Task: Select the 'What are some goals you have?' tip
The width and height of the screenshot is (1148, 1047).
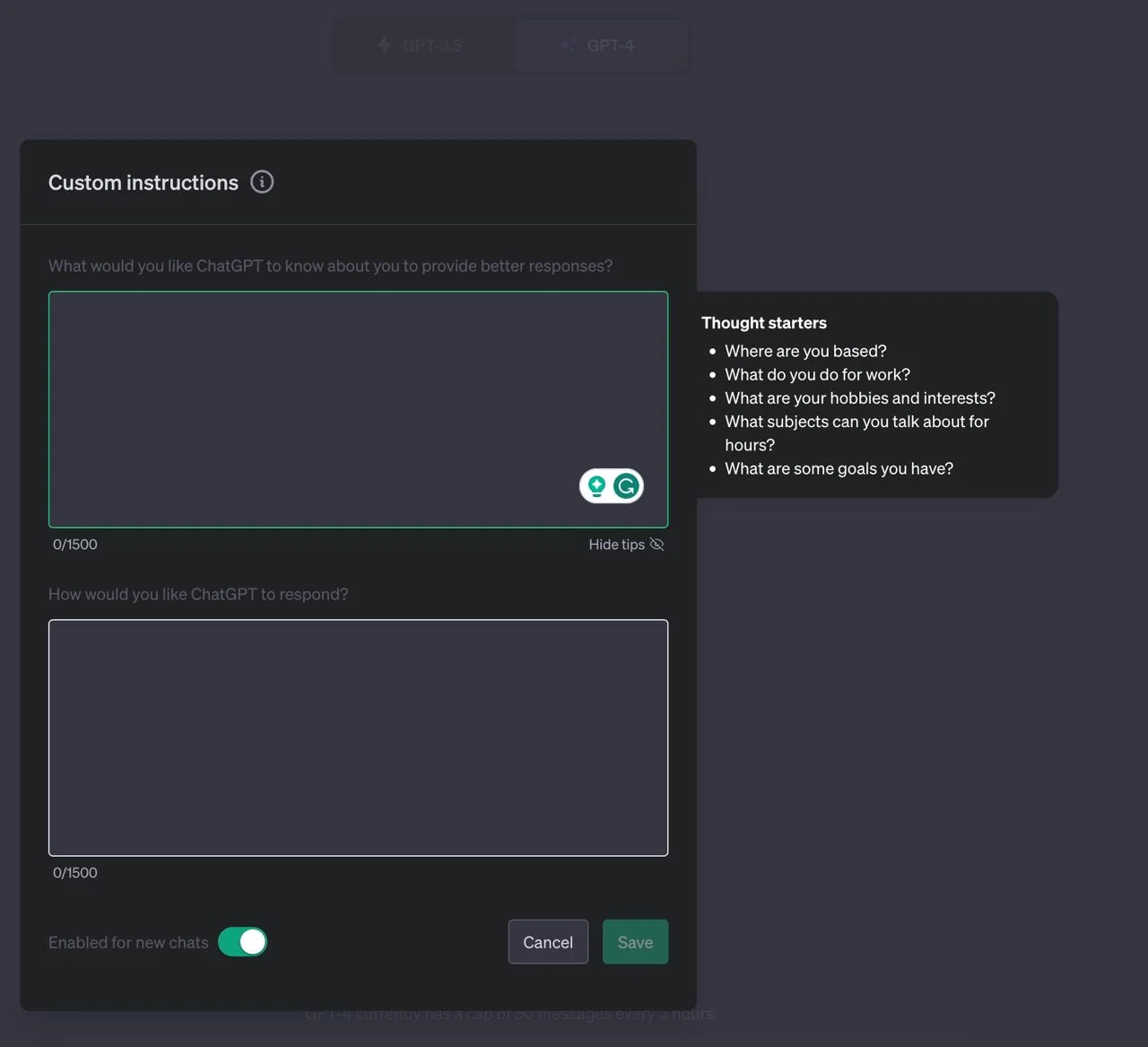Action: pos(839,468)
